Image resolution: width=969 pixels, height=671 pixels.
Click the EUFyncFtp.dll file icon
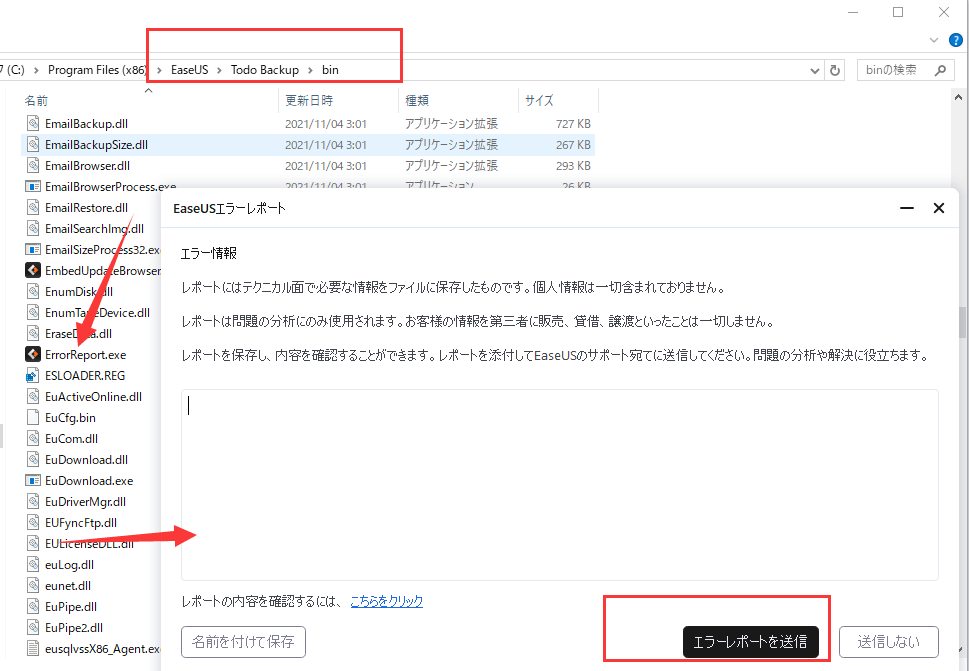pos(33,523)
